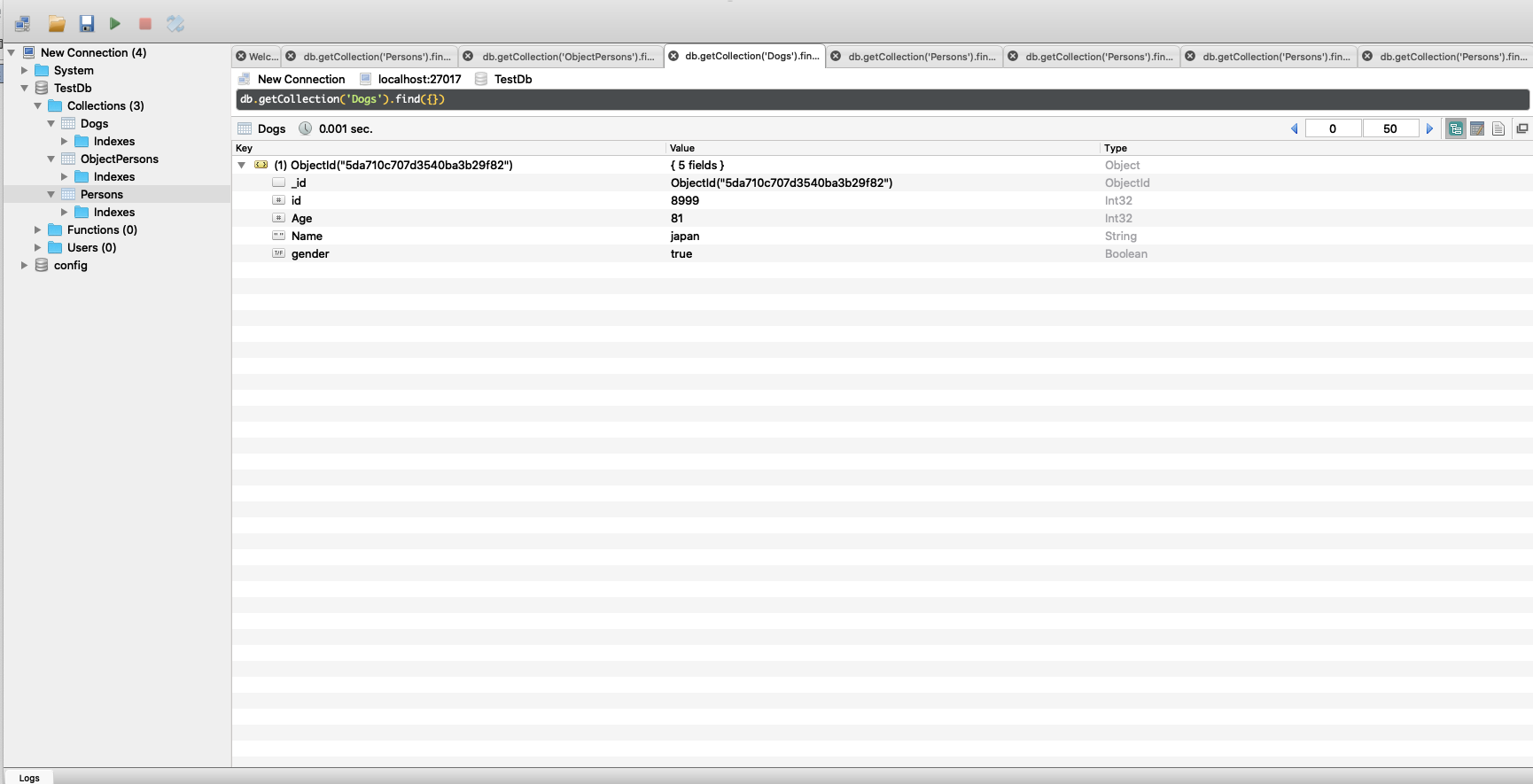Go to previous results page arrow
This screenshot has width=1533, height=784.
(x=1295, y=128)
